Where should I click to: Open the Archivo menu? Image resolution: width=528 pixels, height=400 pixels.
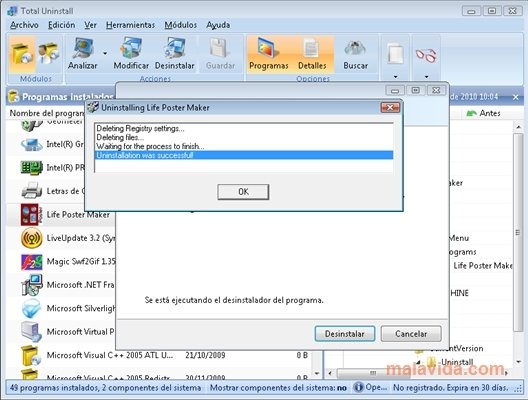click(x=24, y=25)
